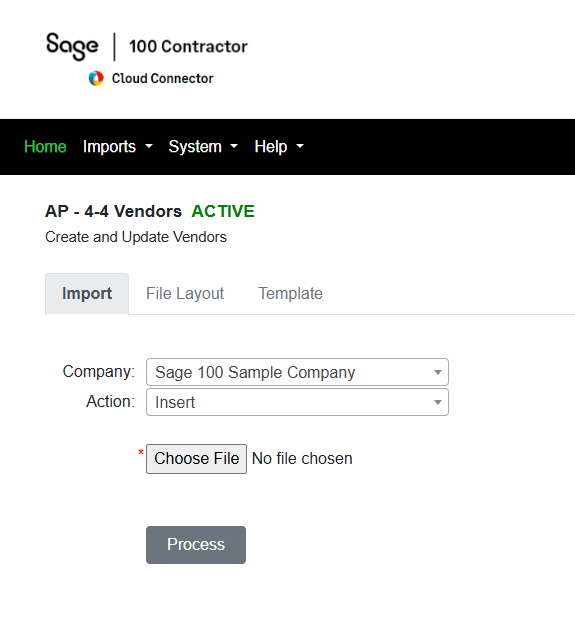Viewport: 575px width, 625px height.
Task: Click the Action dropdown arrow
Action: (x=438, y=403)
